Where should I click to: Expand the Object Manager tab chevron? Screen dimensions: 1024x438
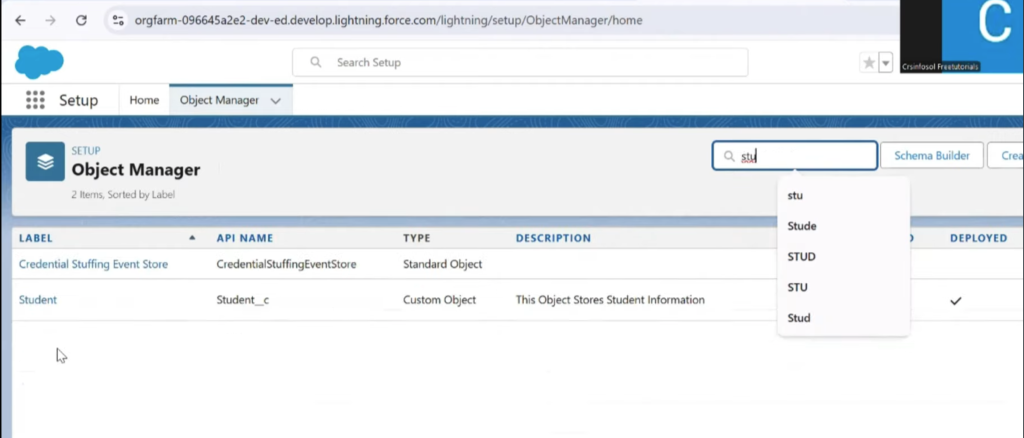[x=276, y=100]
